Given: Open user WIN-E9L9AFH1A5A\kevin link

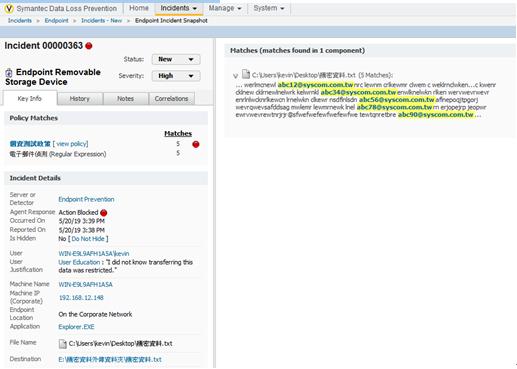Looking at the screenshot, I should click(94, 254).
